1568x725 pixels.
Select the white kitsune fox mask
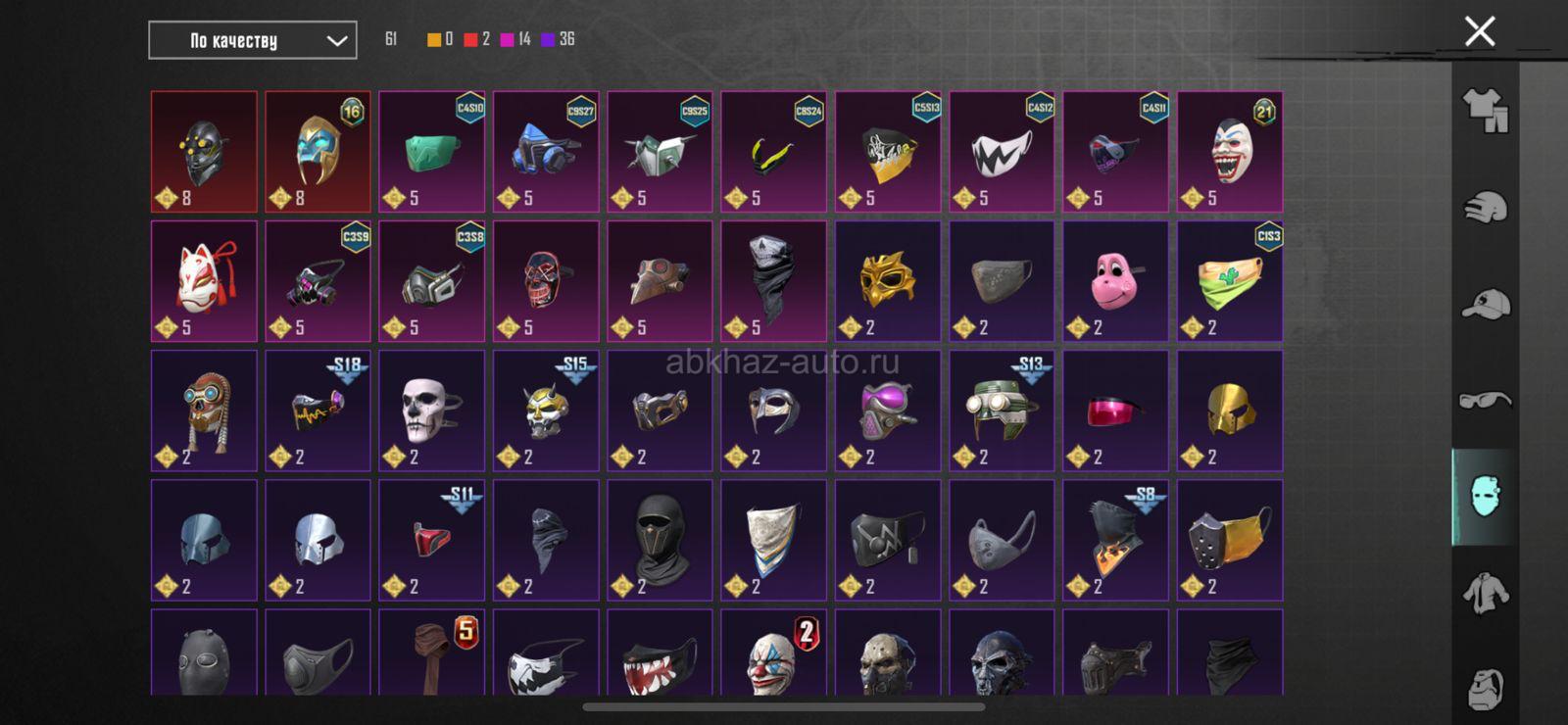[204, 281]
